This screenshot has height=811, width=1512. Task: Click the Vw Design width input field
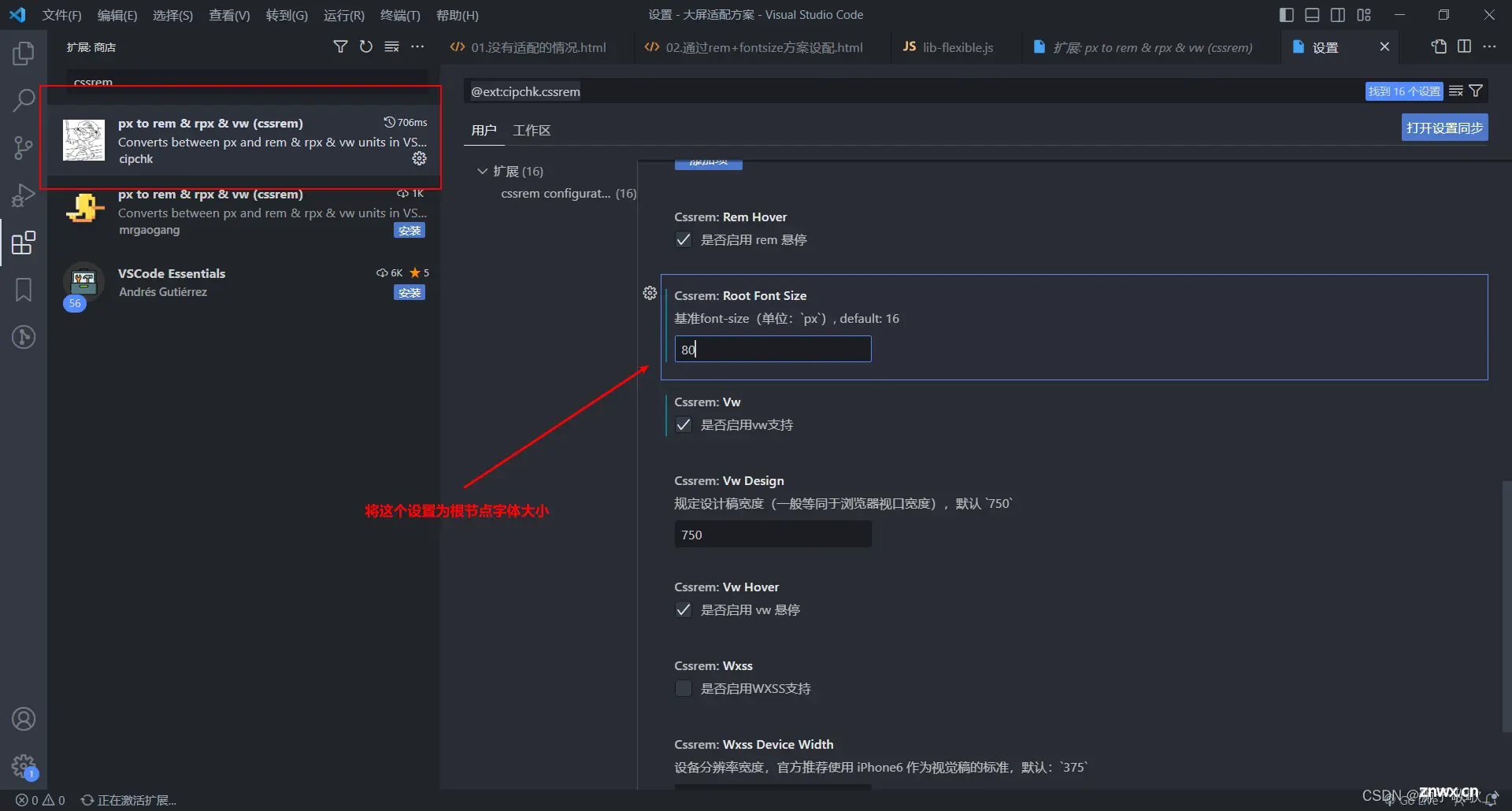[x=773, y=534]
